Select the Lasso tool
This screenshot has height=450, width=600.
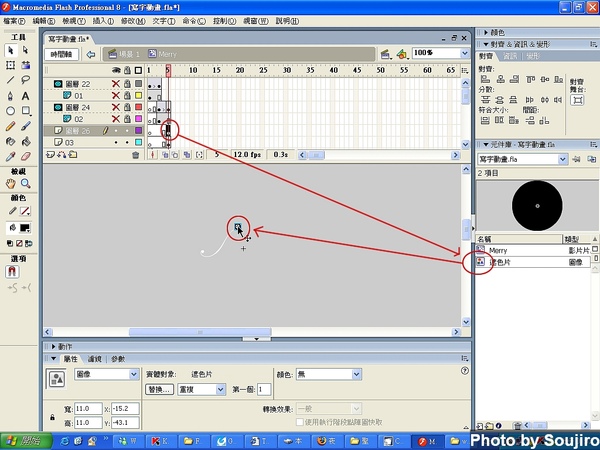point(25,80)
